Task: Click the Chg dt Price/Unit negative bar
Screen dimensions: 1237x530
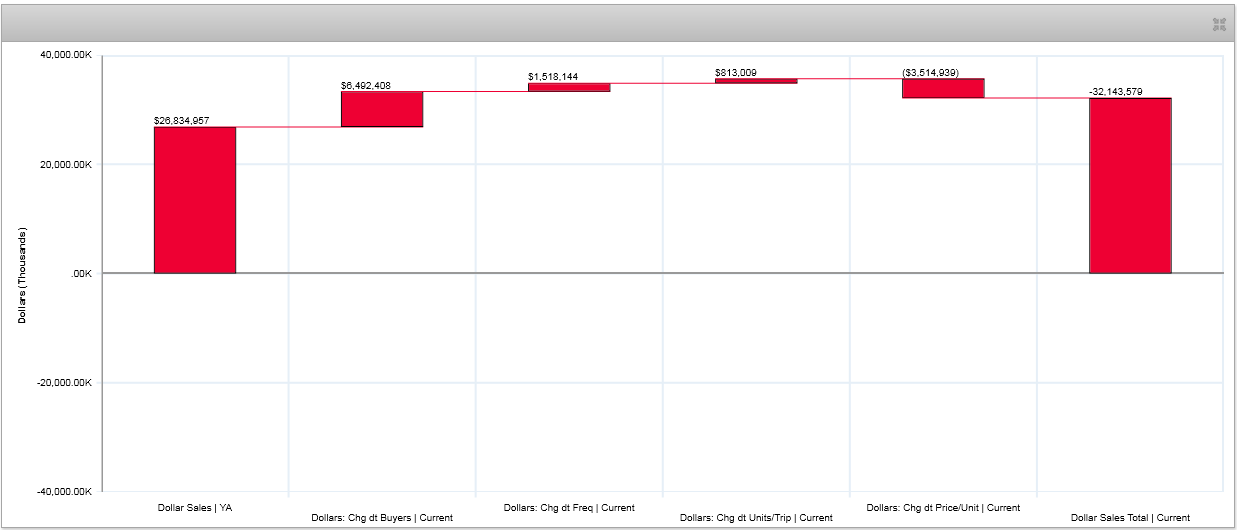Action: pyautogui.click(x=943, y=88)
